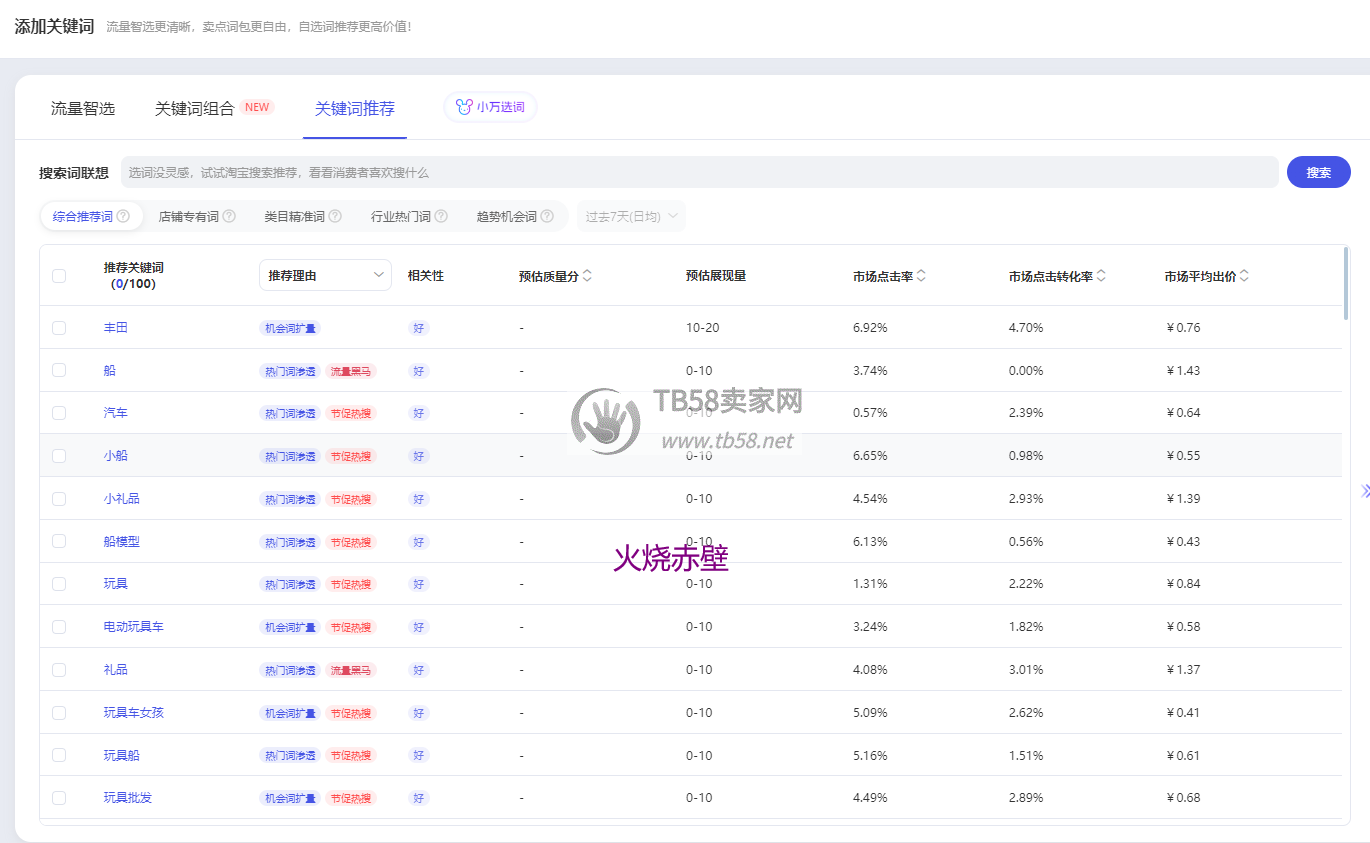The height and width of the screenshot is (843, 1370).
Task: Click keyword link 电动玩具车
Action: pyautogui.click(x=134, y=627)
